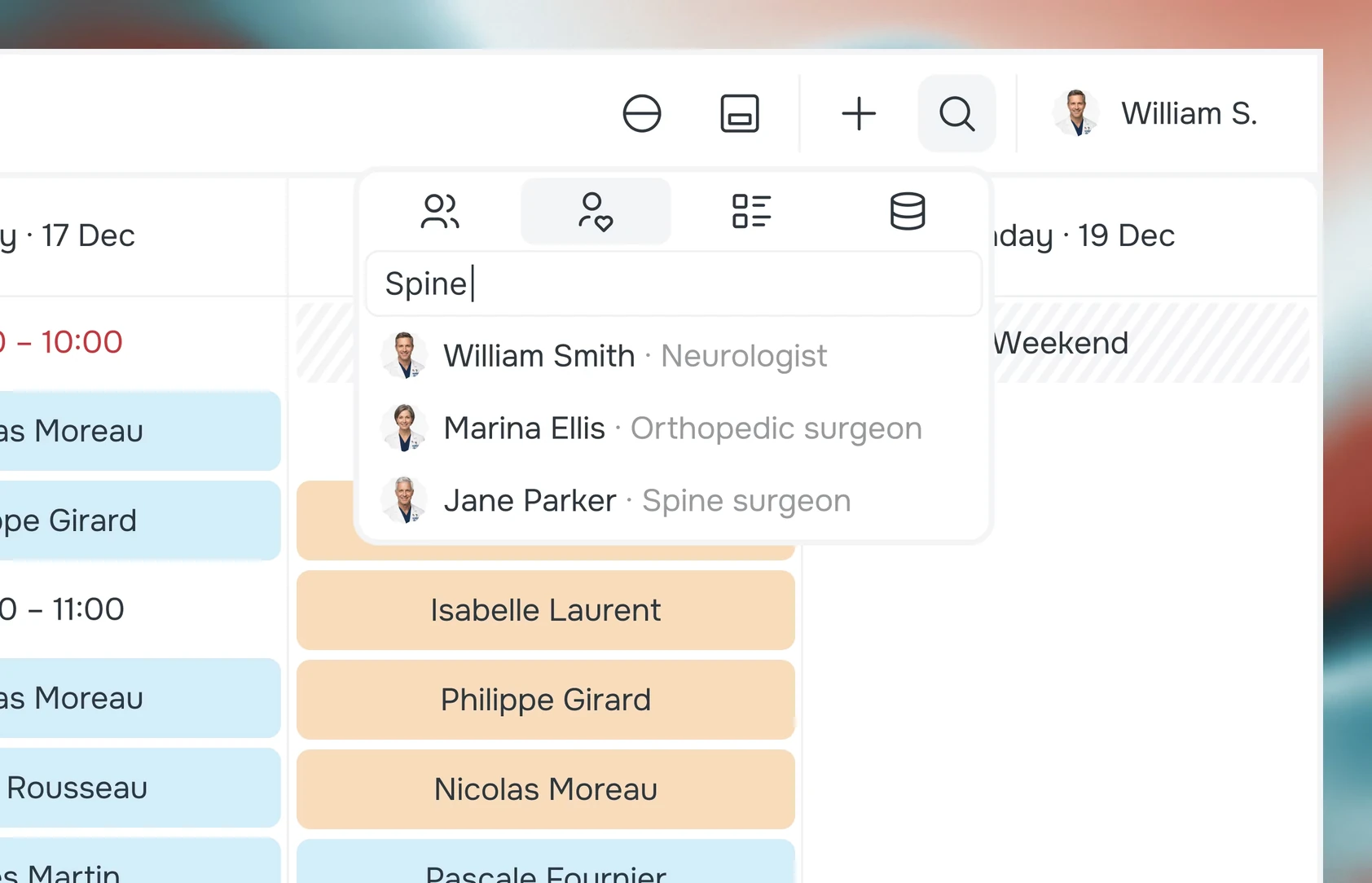
Task: Open orange Philippe Girard appointment
Action: [546, 700]
